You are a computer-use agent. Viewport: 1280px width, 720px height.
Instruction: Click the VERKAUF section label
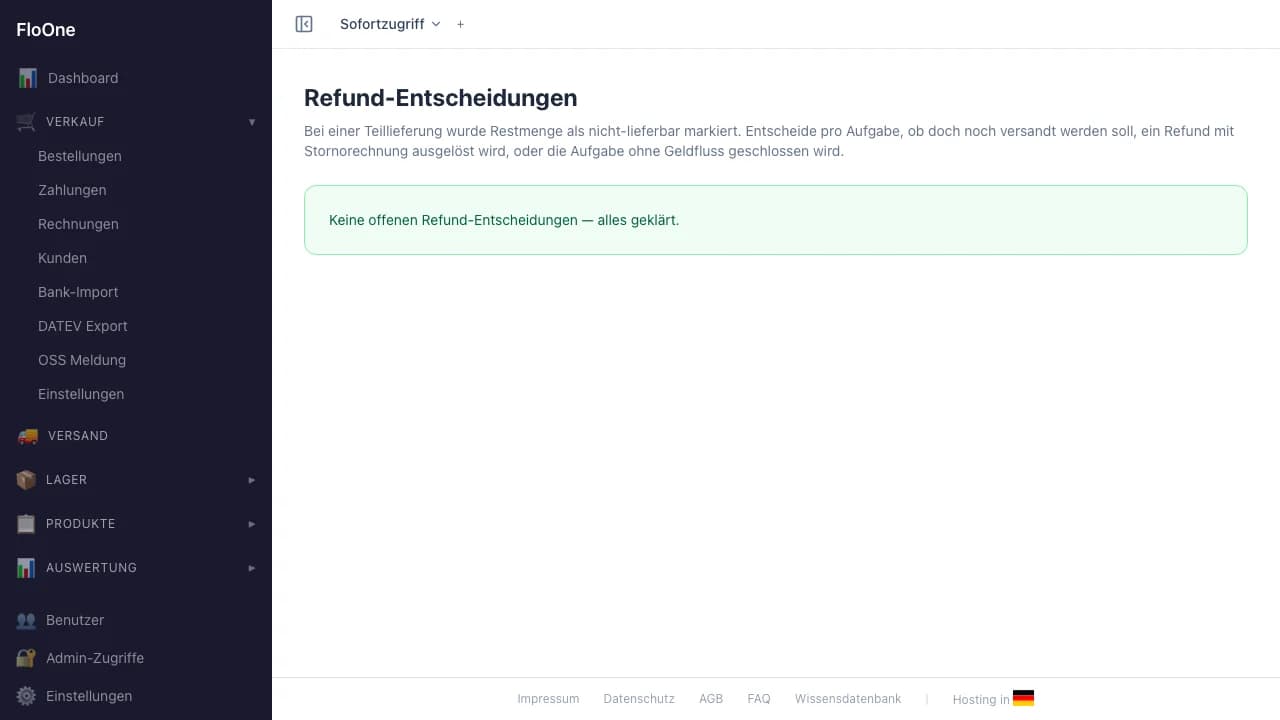click(75, 122)
